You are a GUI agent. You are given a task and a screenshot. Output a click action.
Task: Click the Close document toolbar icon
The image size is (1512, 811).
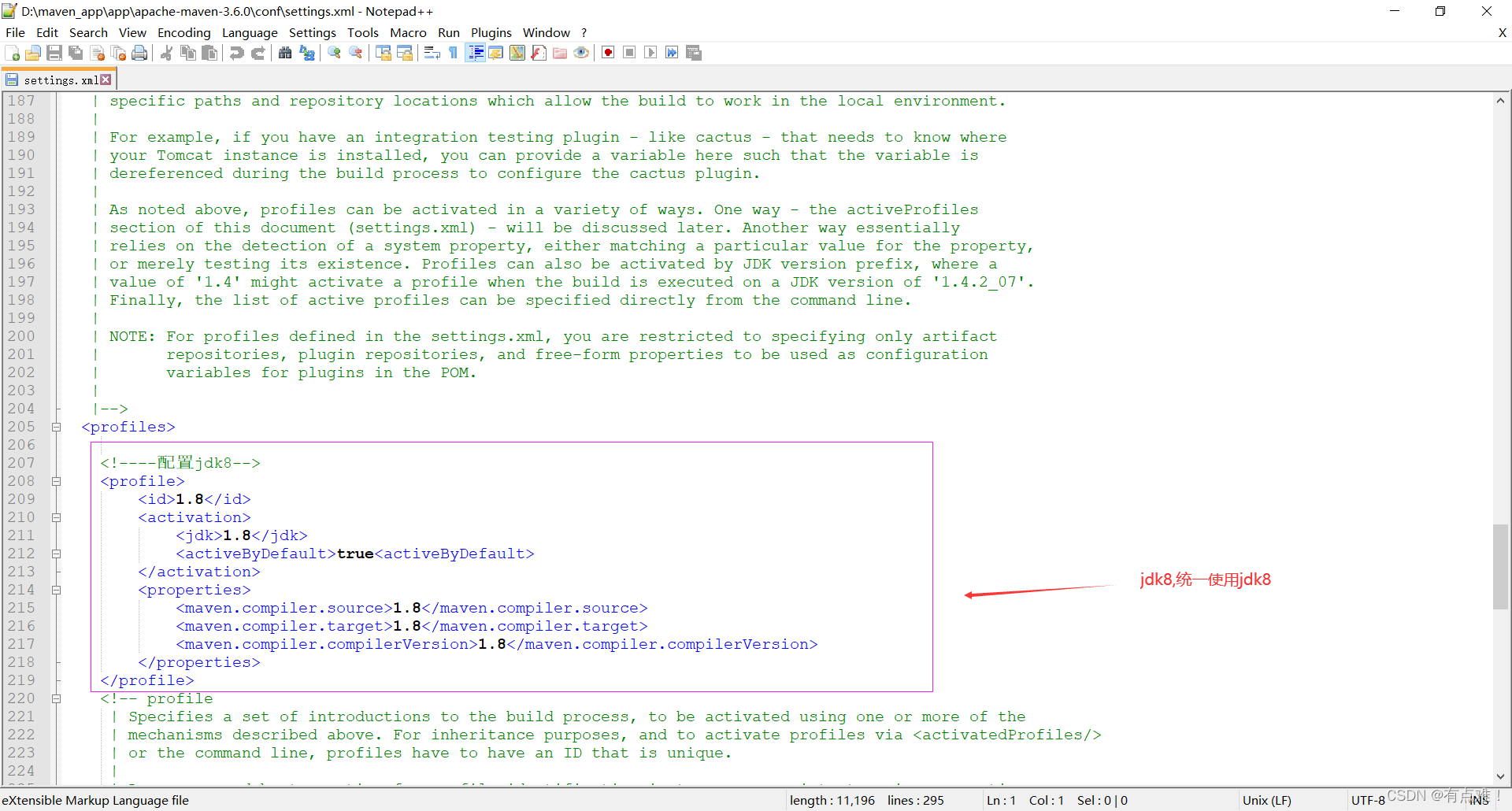tap(98, 53)
